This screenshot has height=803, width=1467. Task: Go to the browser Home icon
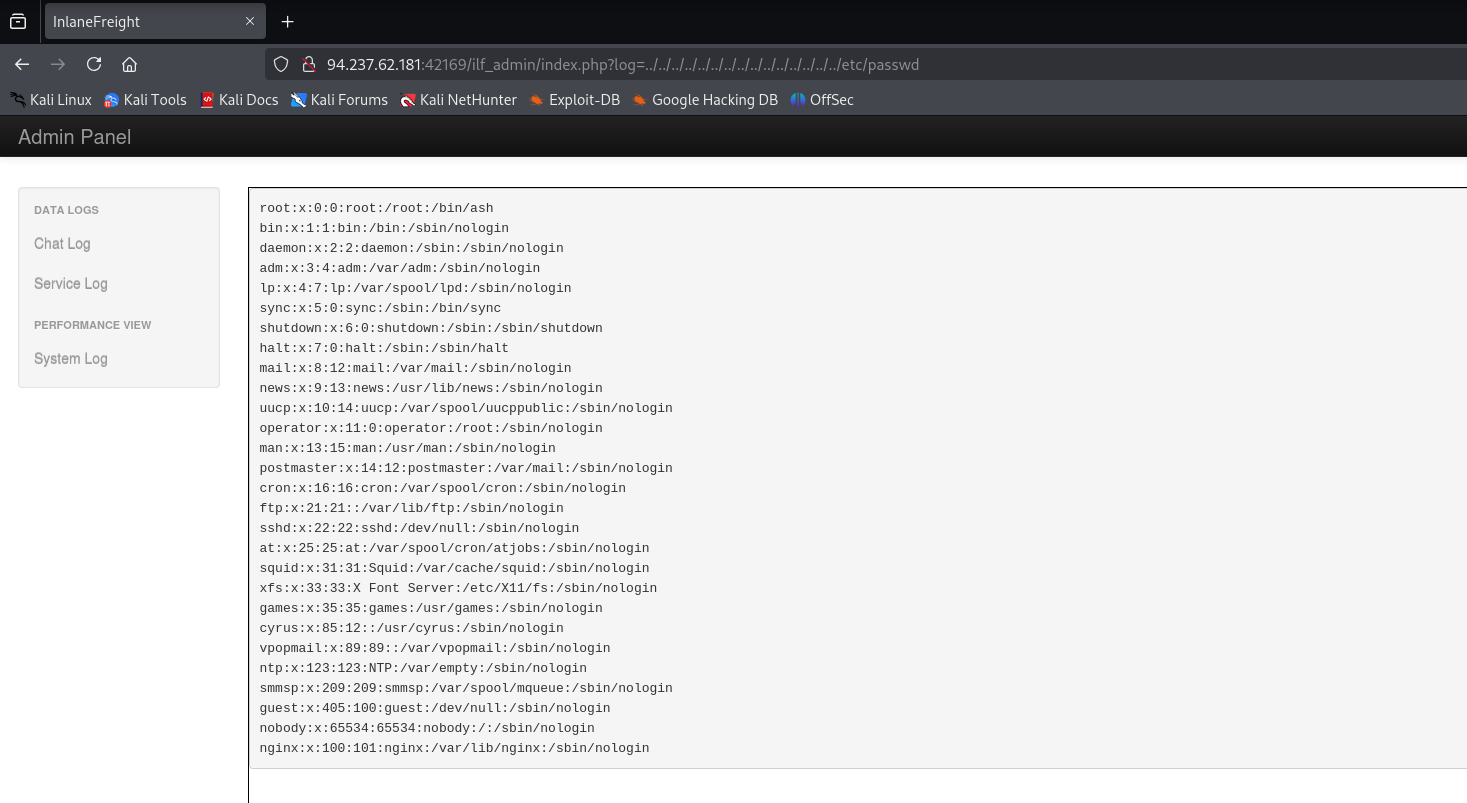129,64
